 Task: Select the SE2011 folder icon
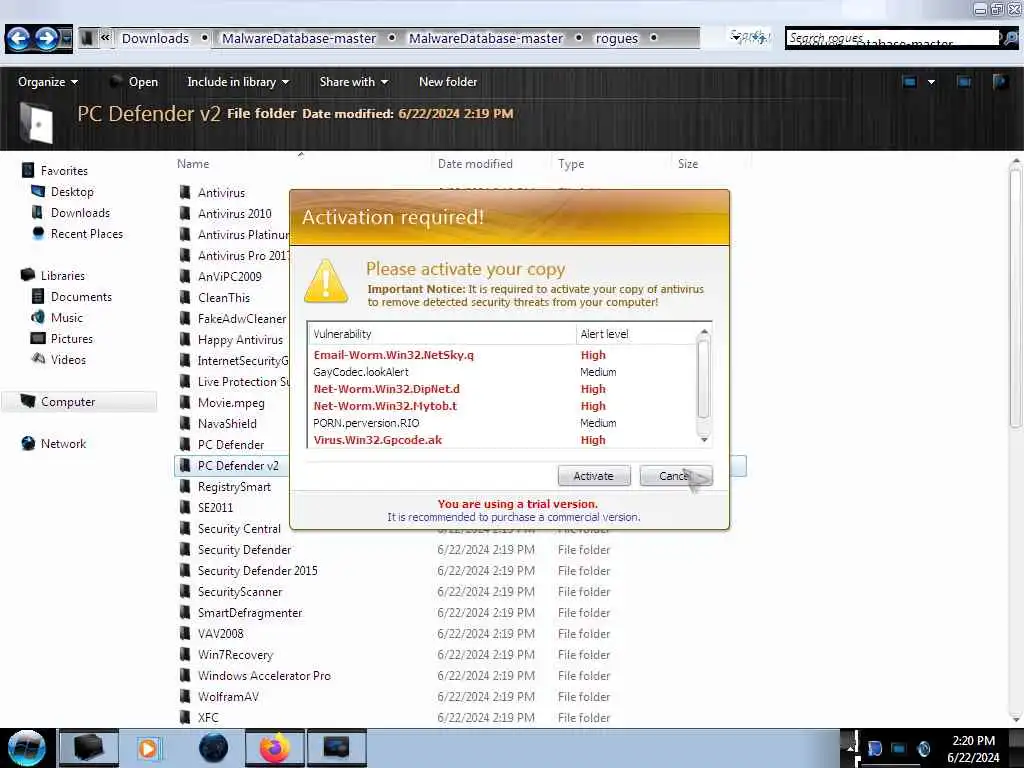click(x=185, y=507)
